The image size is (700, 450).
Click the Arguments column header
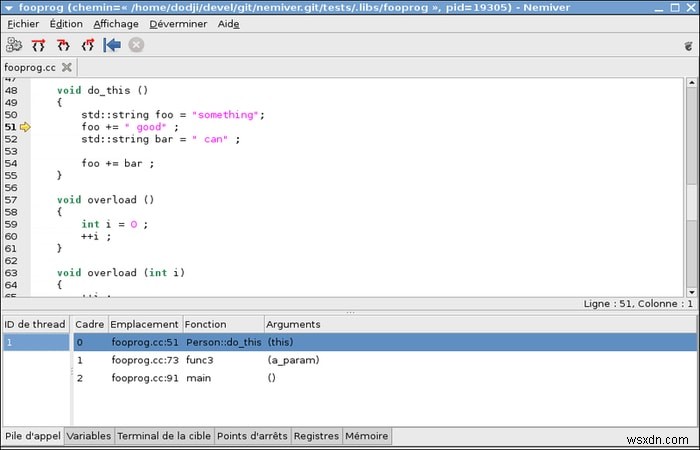click(480, 324)
